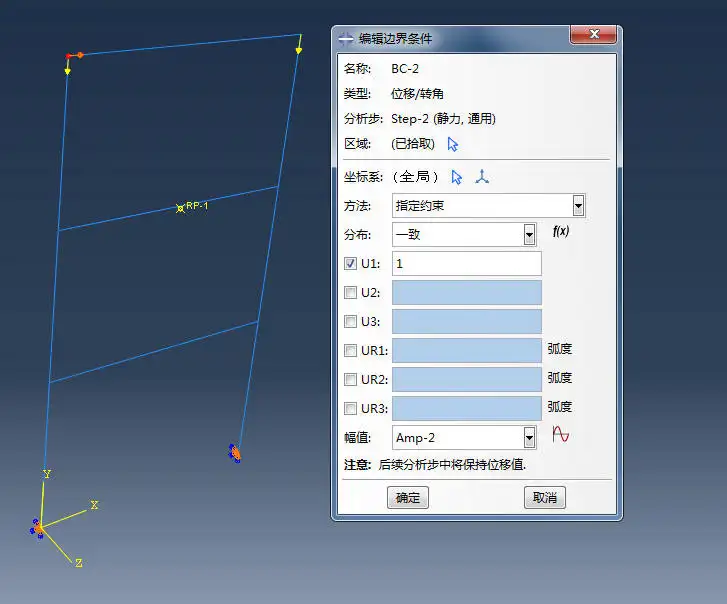Click the 位移/转角 type text
Screen dimensions: 727x604
tap(417, 94)
